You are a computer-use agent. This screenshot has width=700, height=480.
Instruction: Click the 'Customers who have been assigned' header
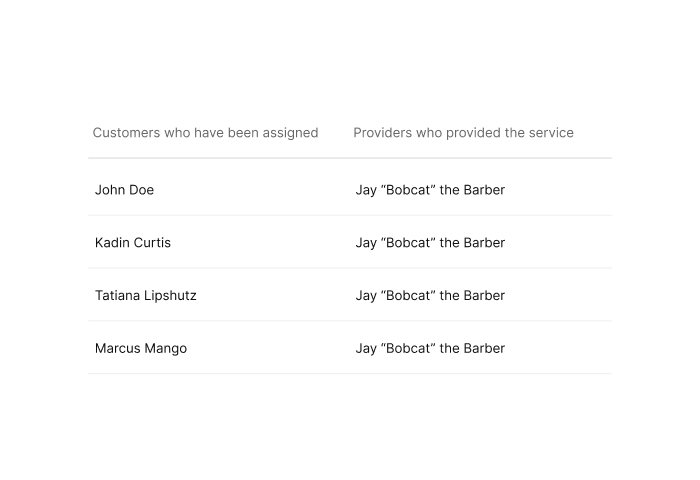205,133
